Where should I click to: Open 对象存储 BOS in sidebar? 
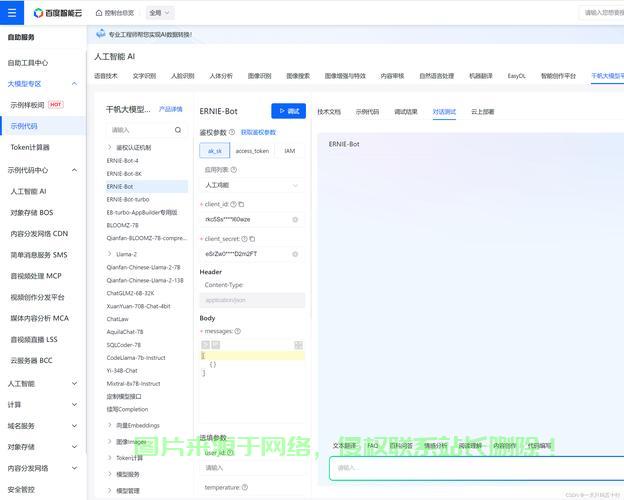(32, 213)
